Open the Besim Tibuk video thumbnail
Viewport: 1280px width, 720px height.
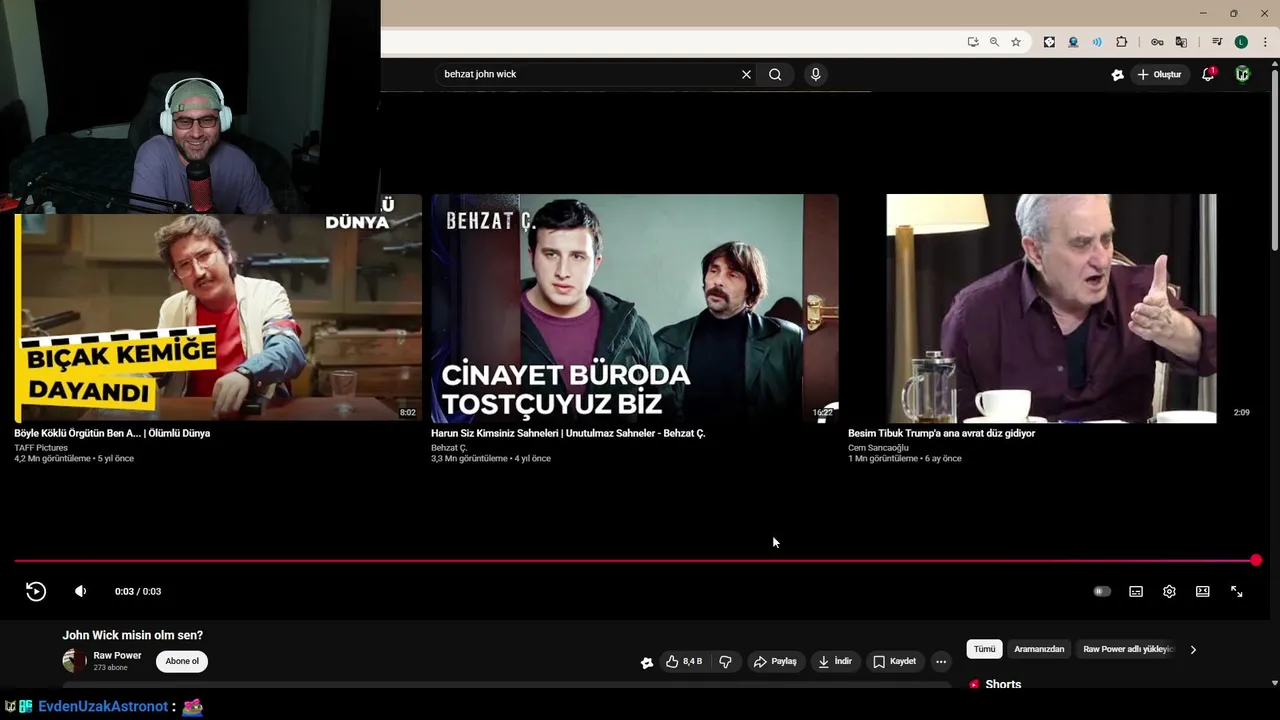click(1051, 308)
